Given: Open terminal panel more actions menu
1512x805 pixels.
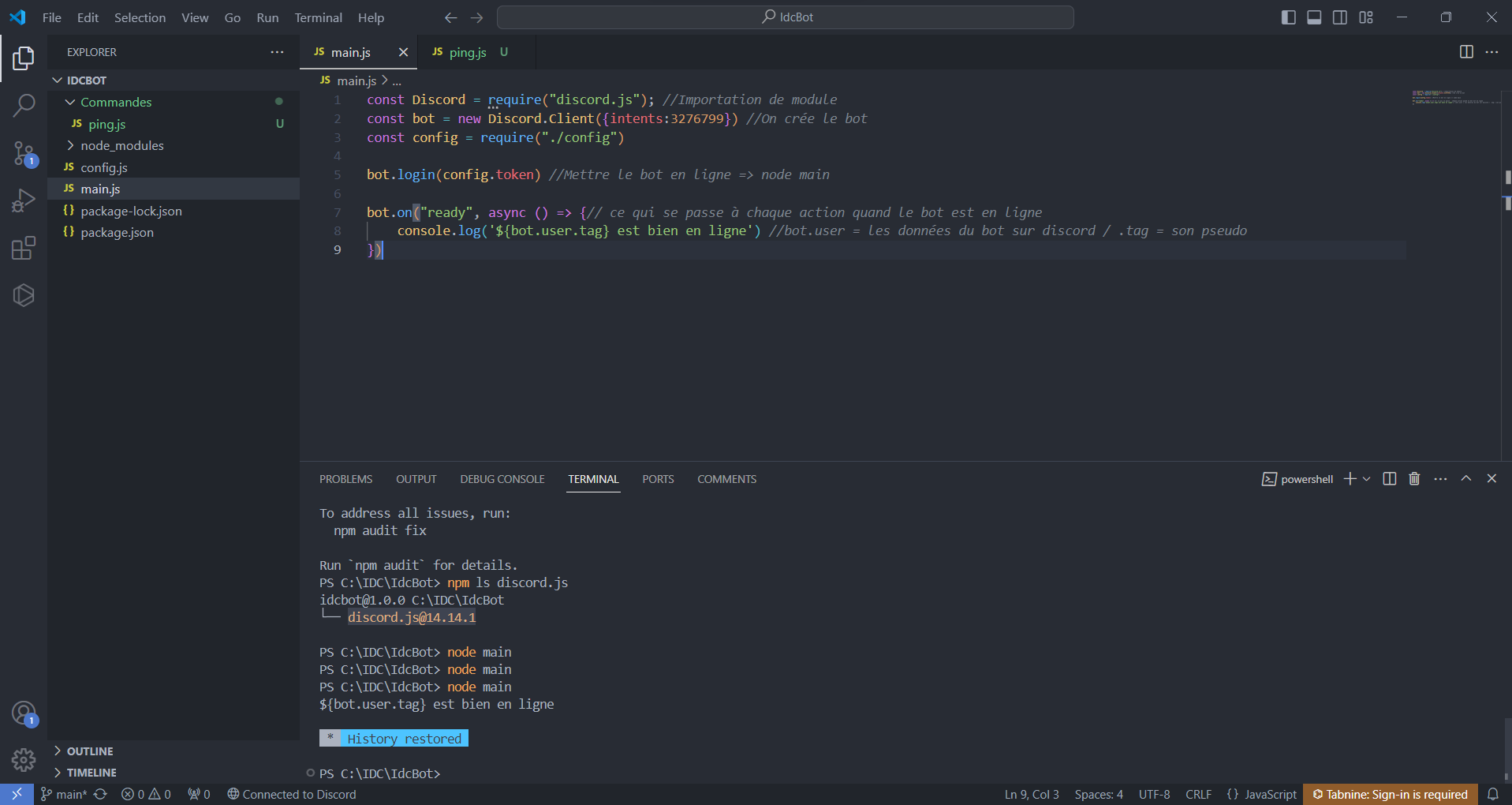Looking at the screenshot, I should (x=1440, y=479).
